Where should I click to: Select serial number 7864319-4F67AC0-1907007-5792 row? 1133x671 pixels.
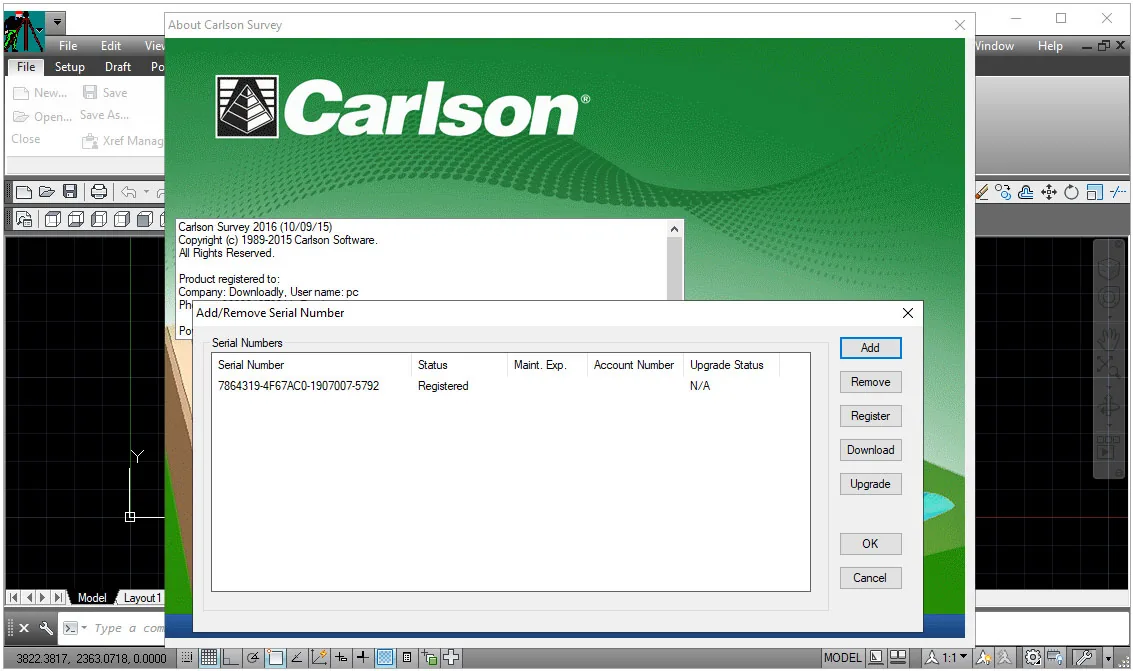510,386
